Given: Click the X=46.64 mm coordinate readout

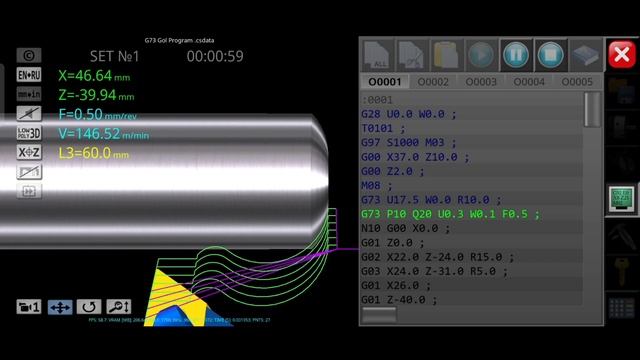Looking at the screenshot, I should tap(94, 76).
